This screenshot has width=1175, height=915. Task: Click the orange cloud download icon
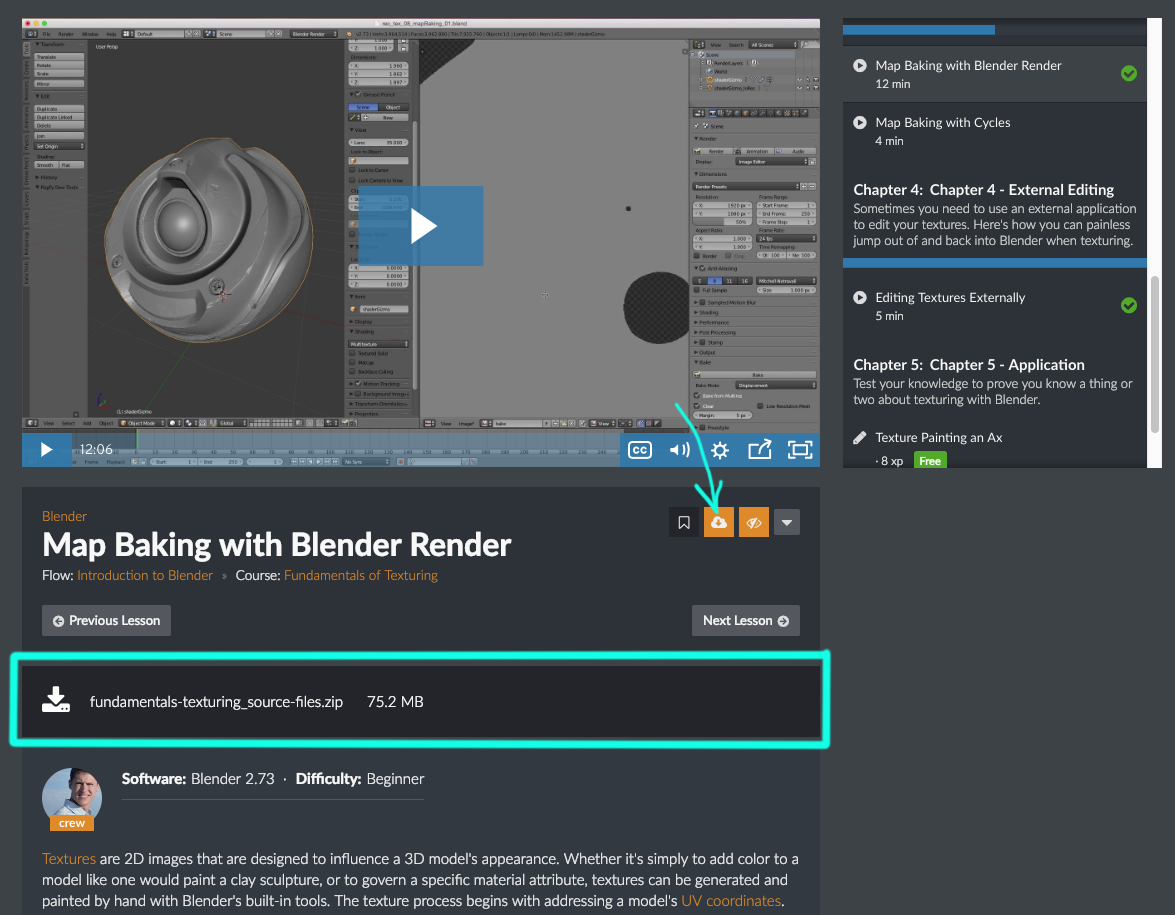coord(719,522)
